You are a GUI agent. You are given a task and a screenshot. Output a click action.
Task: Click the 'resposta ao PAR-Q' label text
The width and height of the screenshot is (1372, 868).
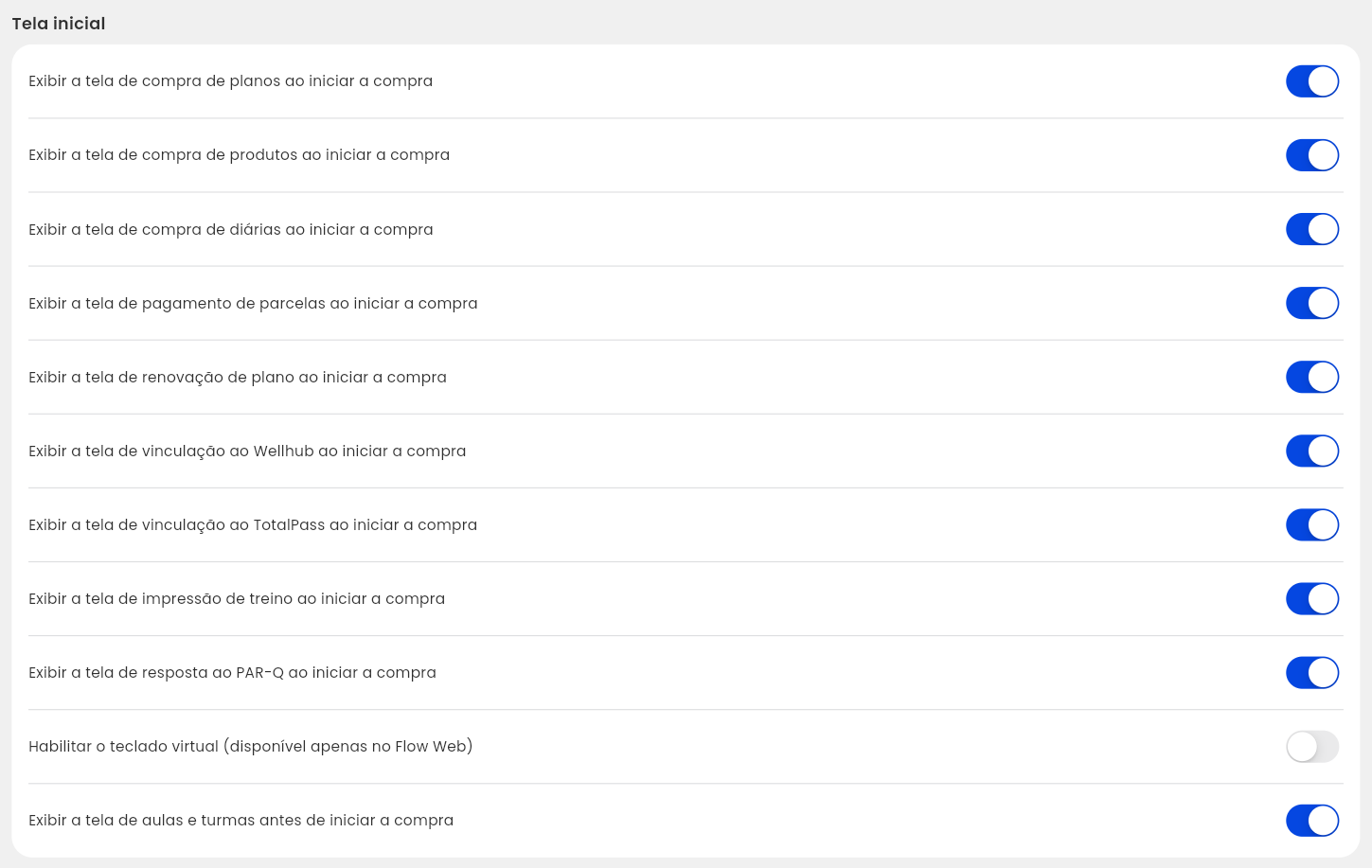[x=232, y=673]
